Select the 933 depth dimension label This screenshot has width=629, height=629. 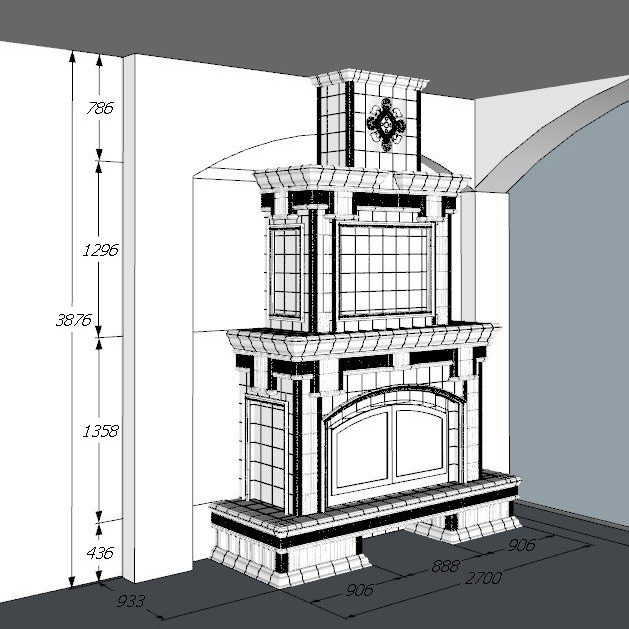[131, 601]
